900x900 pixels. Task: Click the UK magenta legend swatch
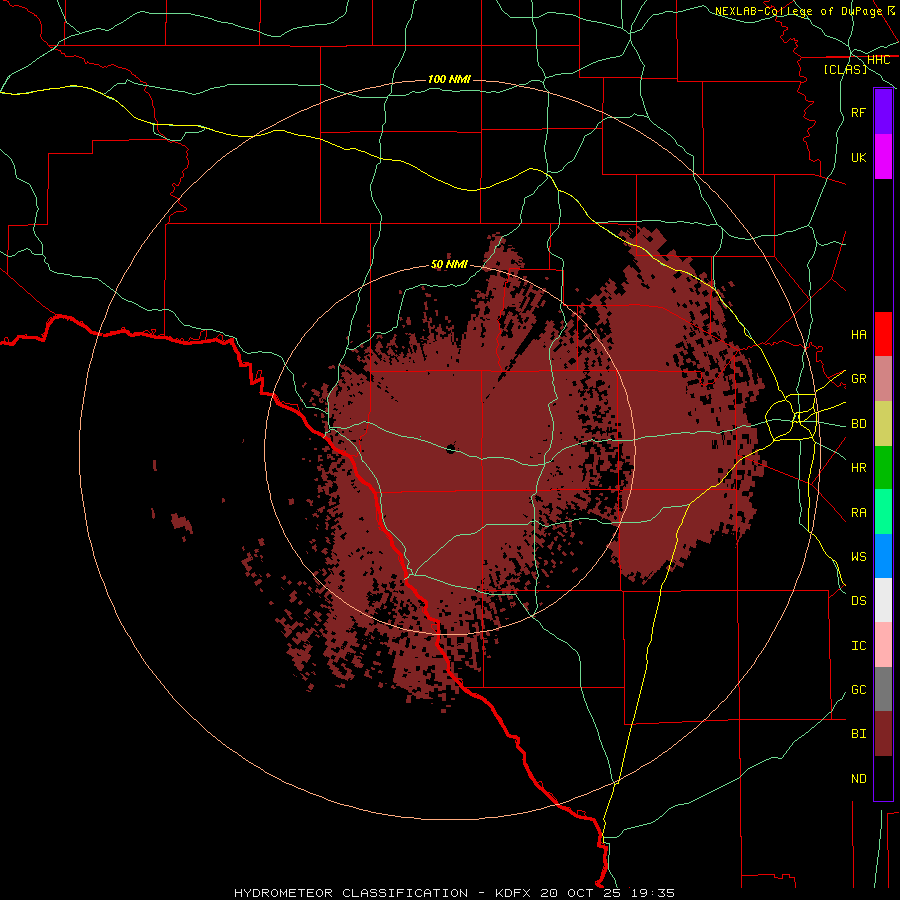883,157
